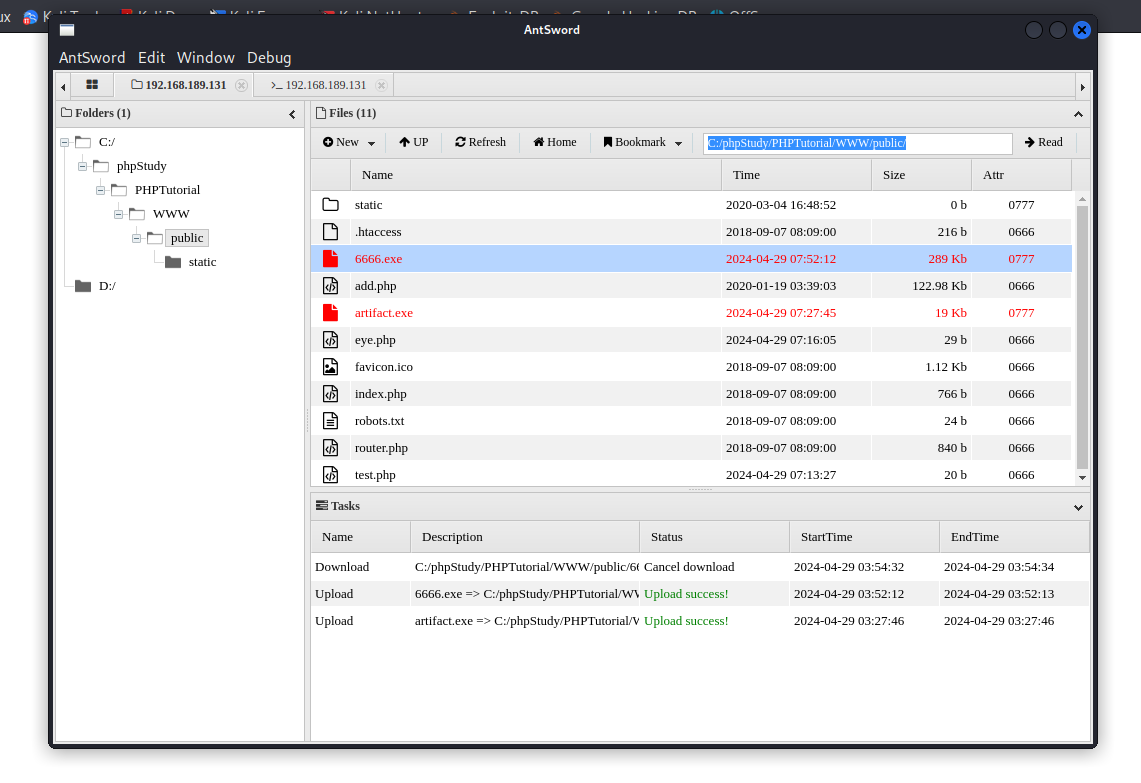Click the Tasks Description column header
This screenshot has width=1141, height=783.
tap(525, 537)
